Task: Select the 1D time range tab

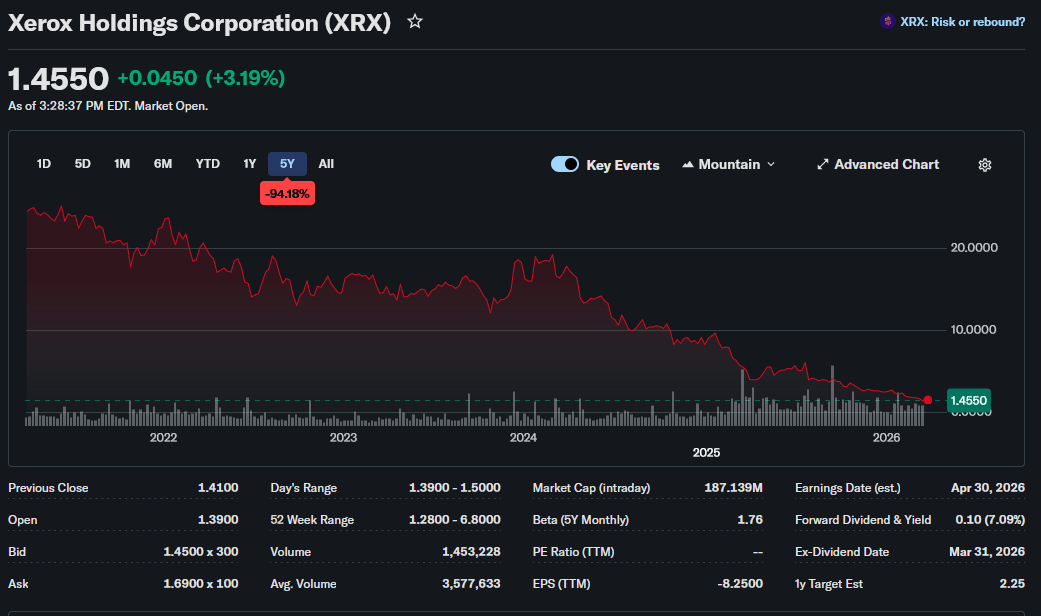Action: click(x=44, y=164)
